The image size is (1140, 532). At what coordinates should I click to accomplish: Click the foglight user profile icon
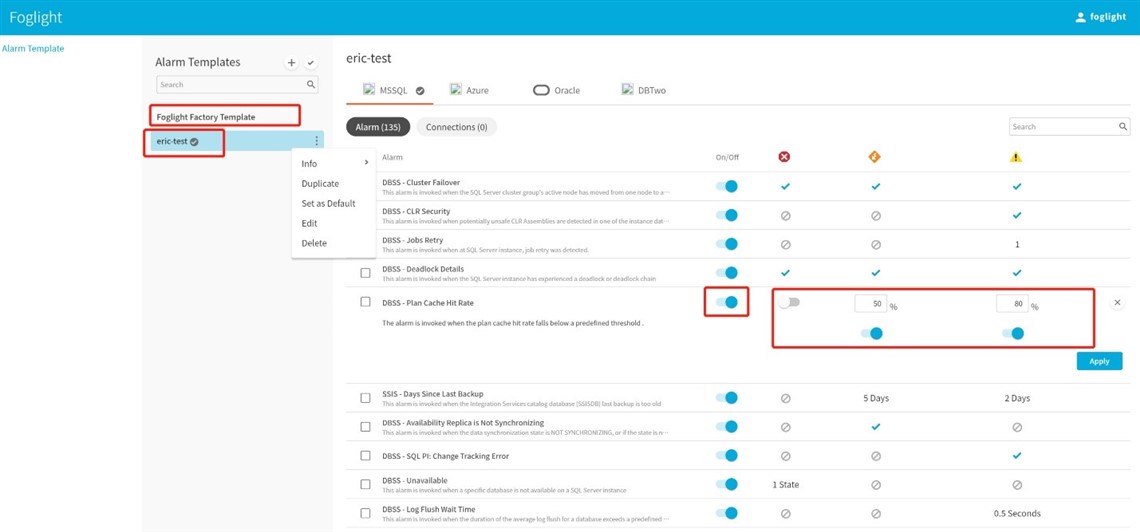click(1080, 17)
